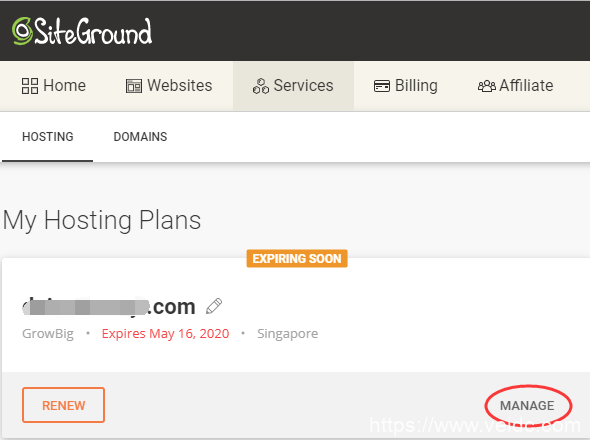
Task: Select the Services menu label
Action: 303,85
